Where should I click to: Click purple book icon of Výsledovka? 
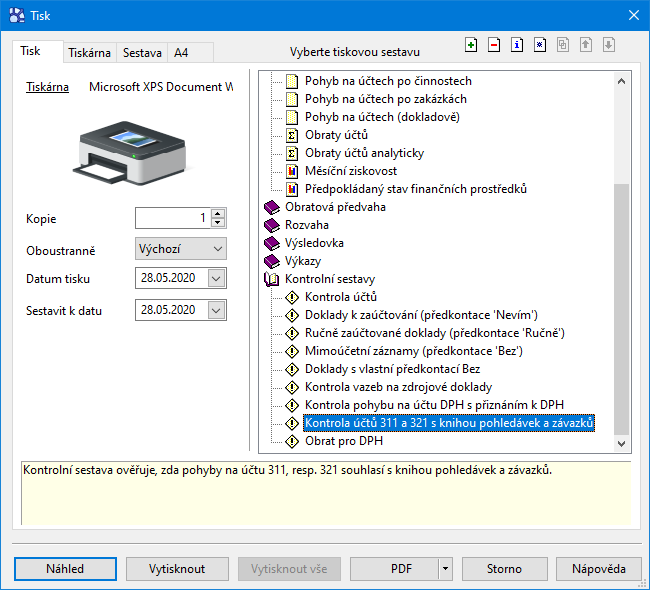click(x=272, y=243)
